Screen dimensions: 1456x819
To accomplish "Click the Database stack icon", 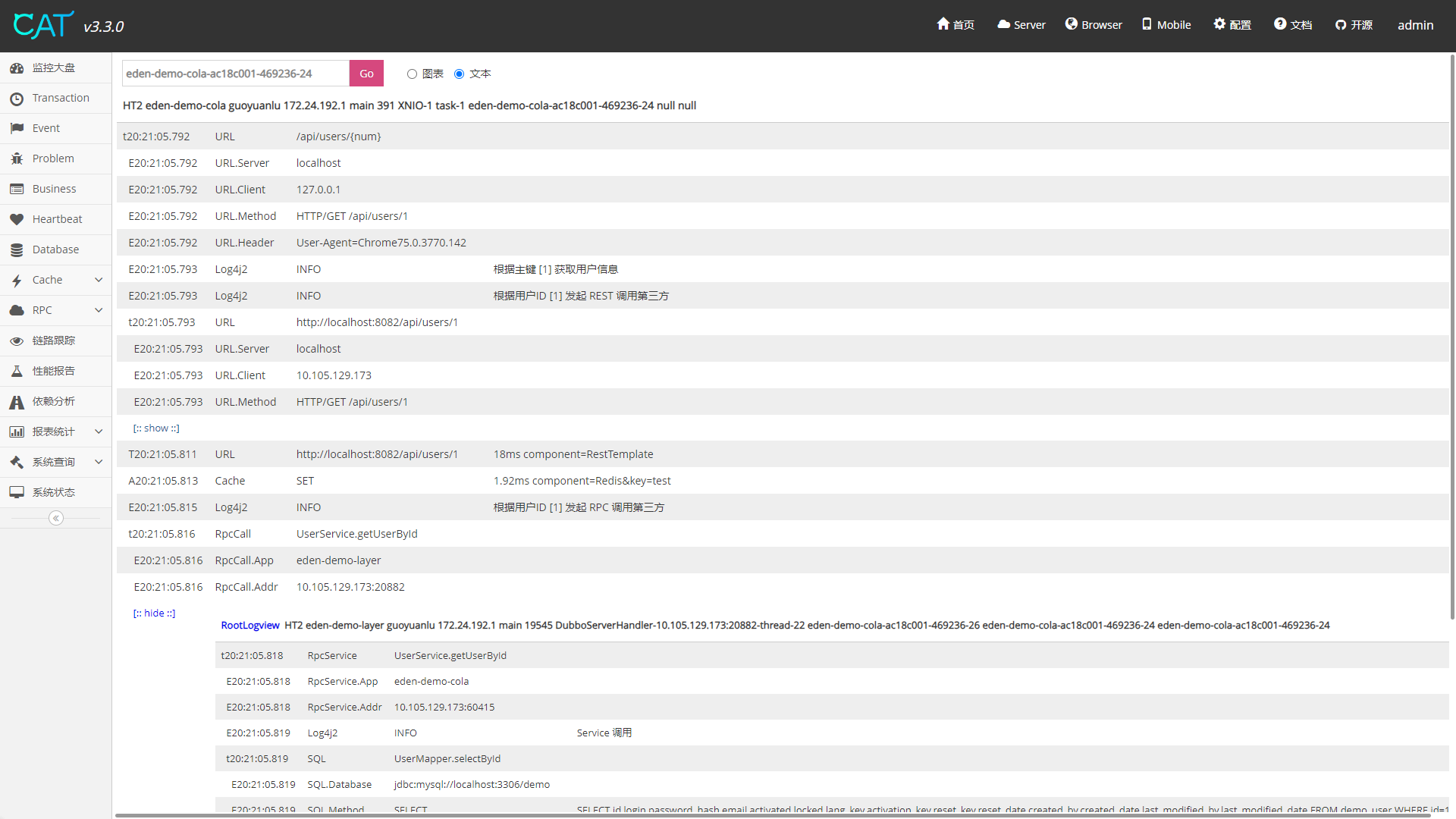I will coord(17,249).
